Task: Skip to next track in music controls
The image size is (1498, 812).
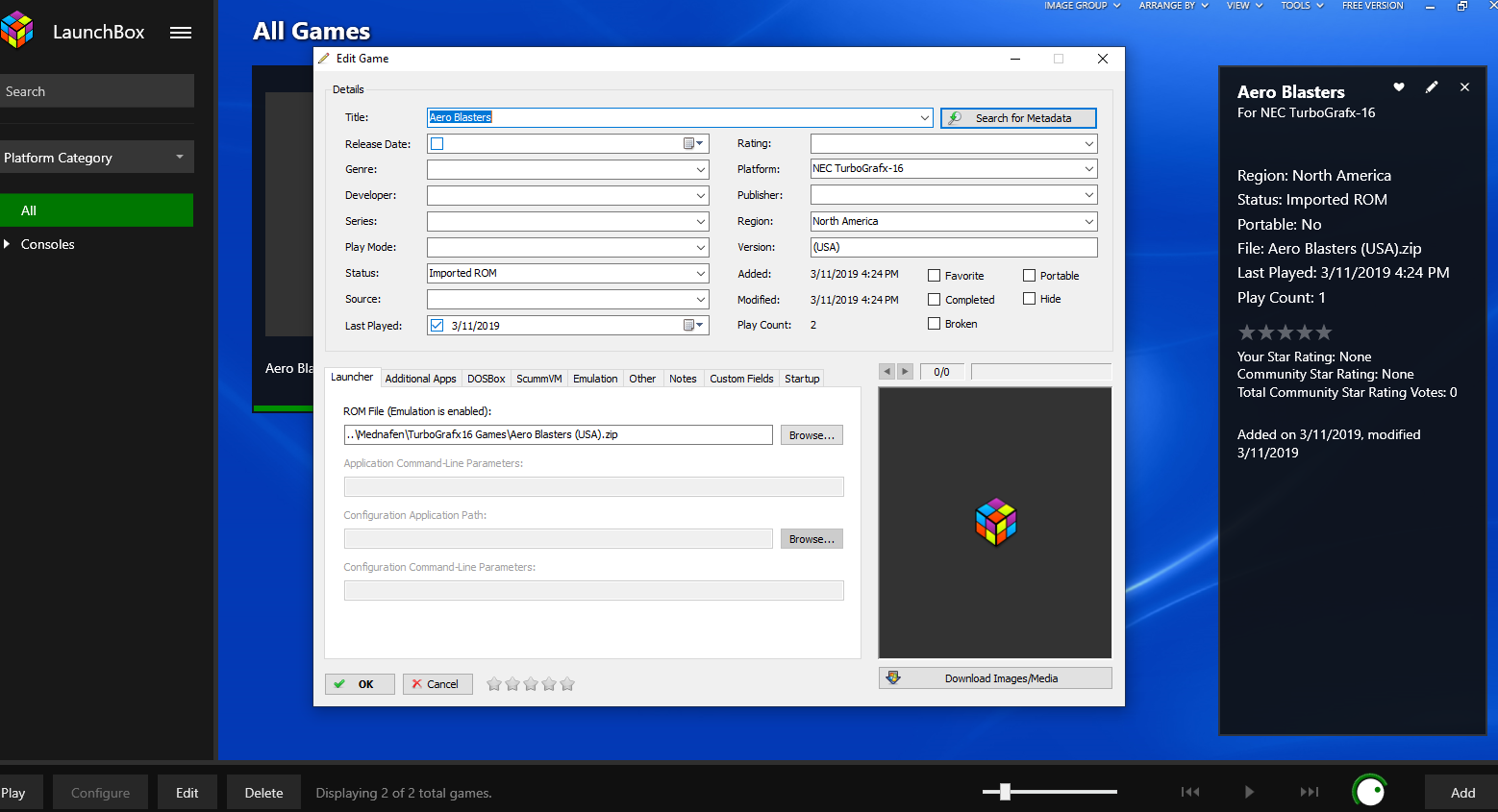Action: (x=1310, y=792)
